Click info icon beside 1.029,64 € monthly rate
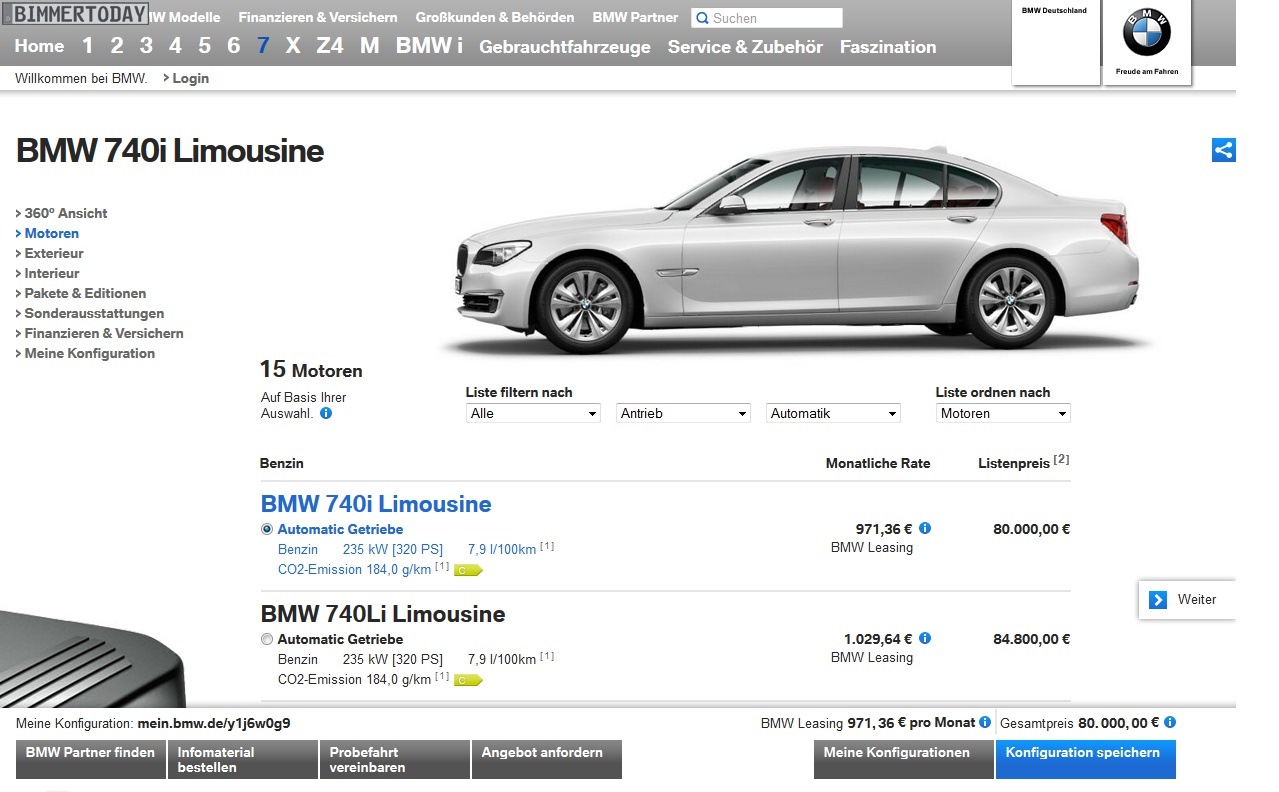Viewport: 1279px width, 792px height. pos(925,639)
